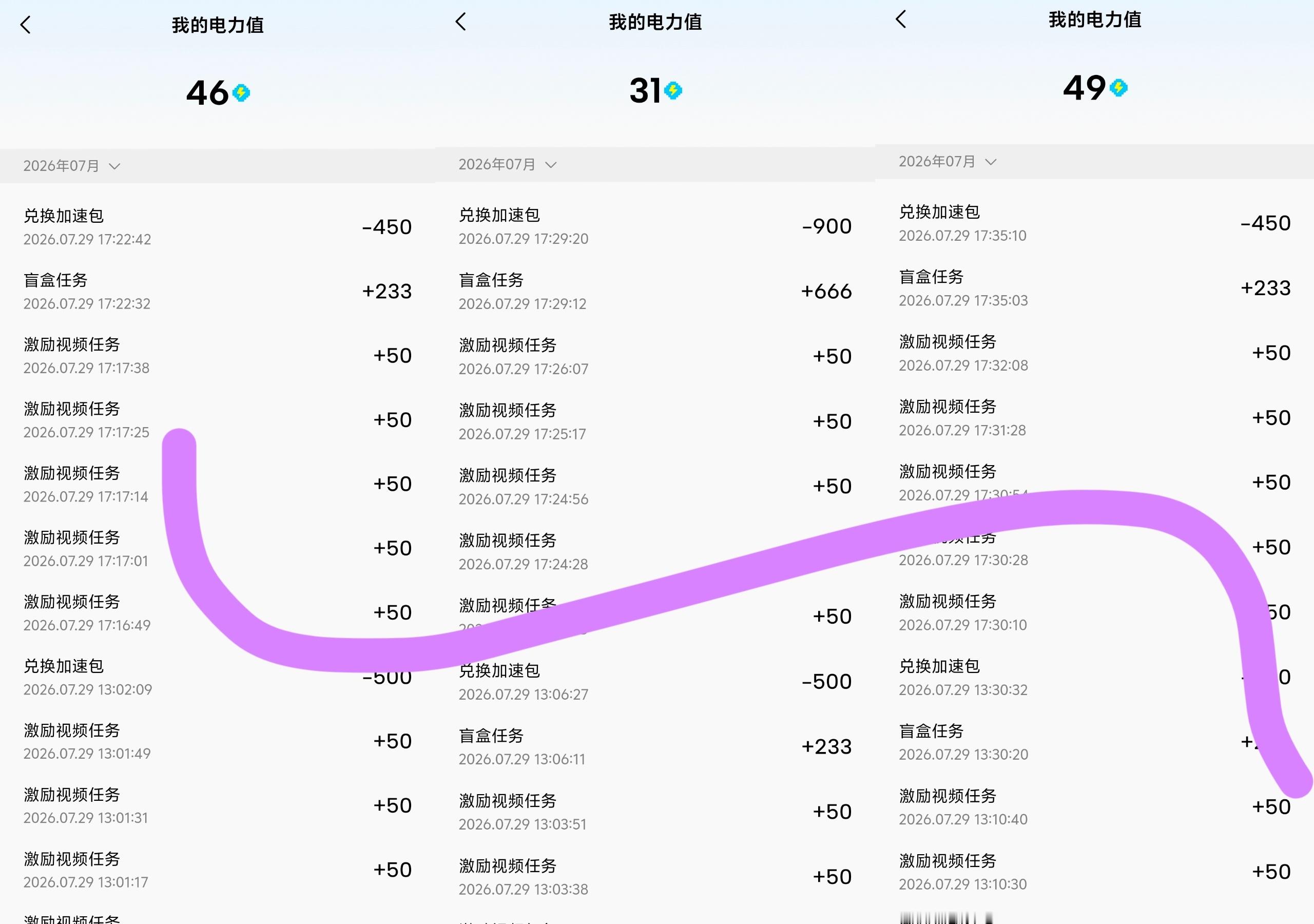1314x924 pixels.
Task: Select the 激励视频任务 entry at 17:25:17
Action: pyautogui.click(x=655, y=422)
